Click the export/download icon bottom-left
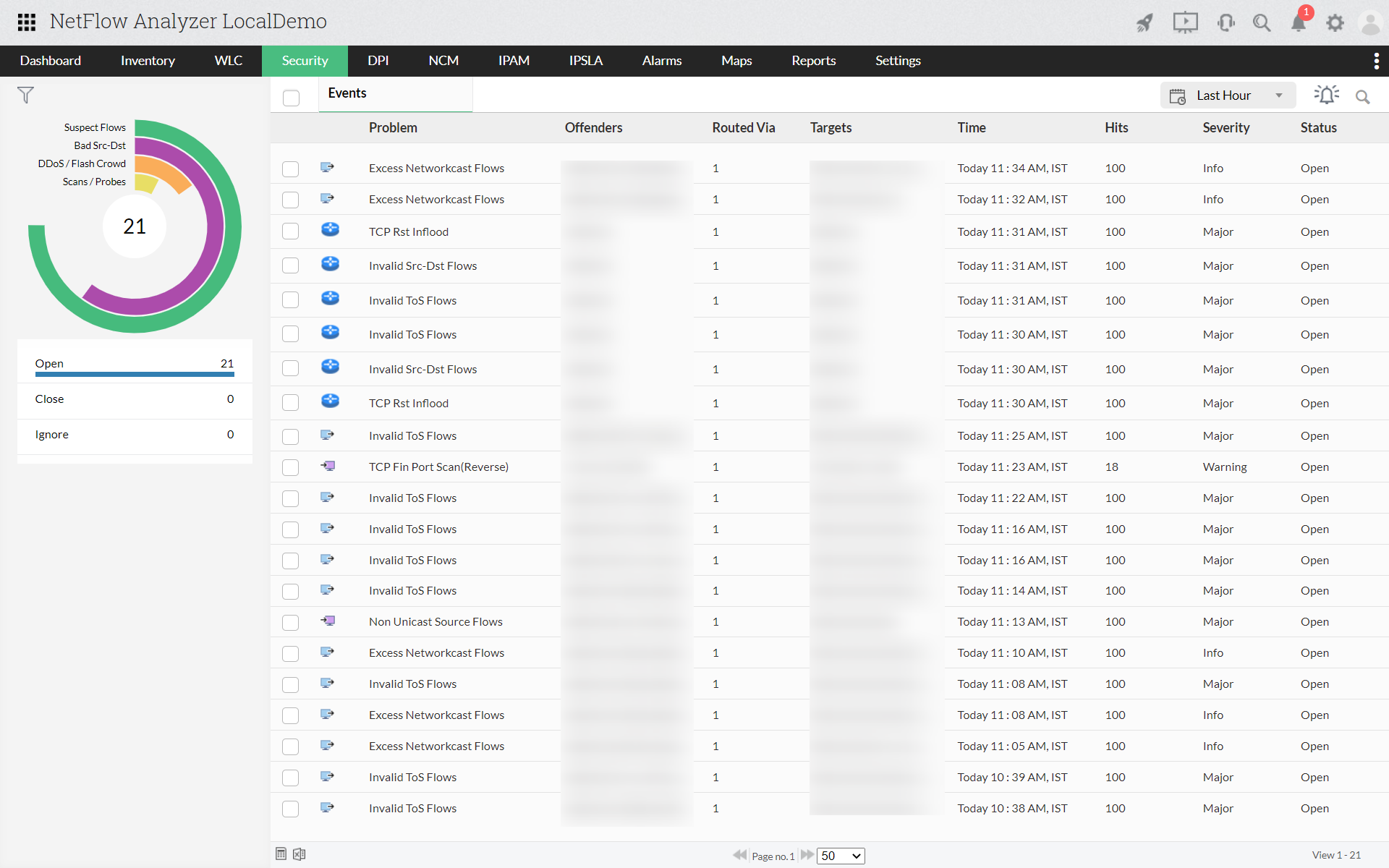Screen dimensions: 1389x868 click(x=299, y=853)
